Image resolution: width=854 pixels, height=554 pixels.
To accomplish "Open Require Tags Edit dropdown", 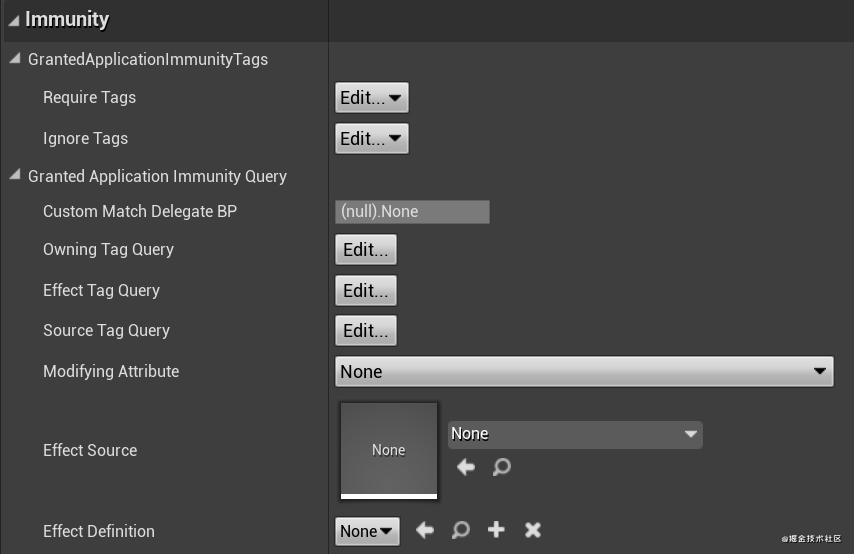I will click(x=371, y=98).
